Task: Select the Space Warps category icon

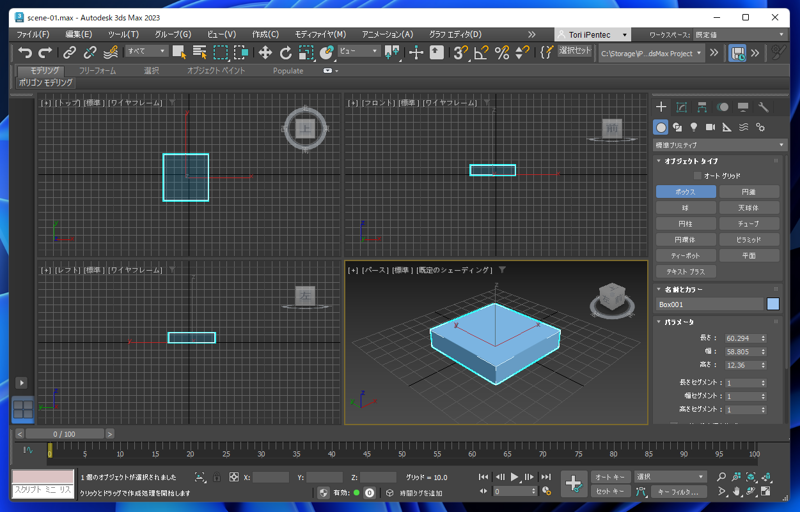Action: point(743,127)
